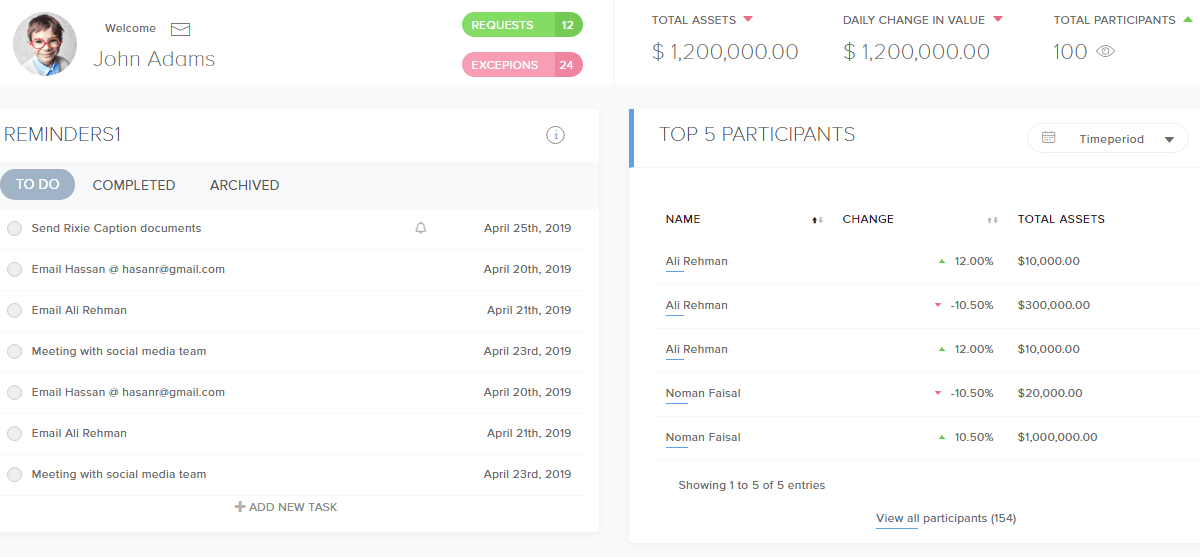Toggle the eye icon next to 100 participants
Viewport: 1200px width, 557px height.
pyautogui.click(x=1105, y=52)
